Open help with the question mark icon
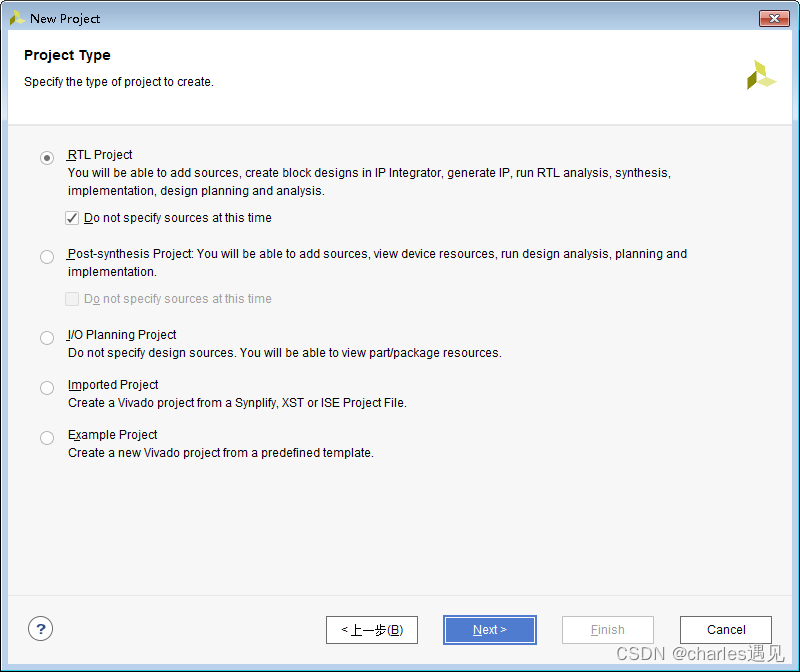 pos(40,629)
